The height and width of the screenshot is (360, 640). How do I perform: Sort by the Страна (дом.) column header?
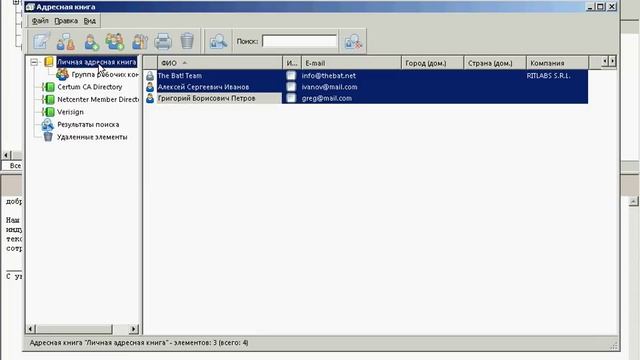(495, 63)
